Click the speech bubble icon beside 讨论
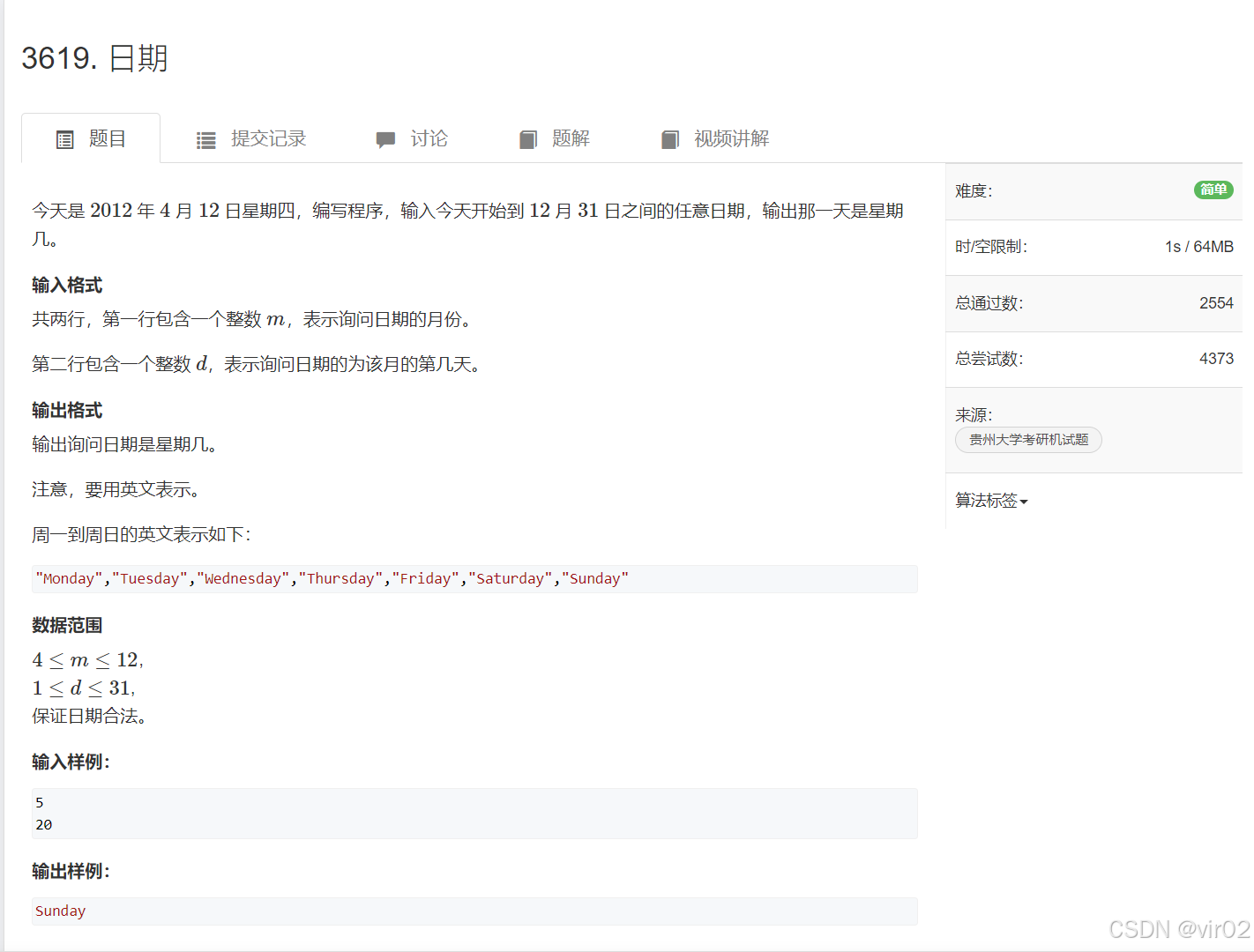 click(386, 139)
